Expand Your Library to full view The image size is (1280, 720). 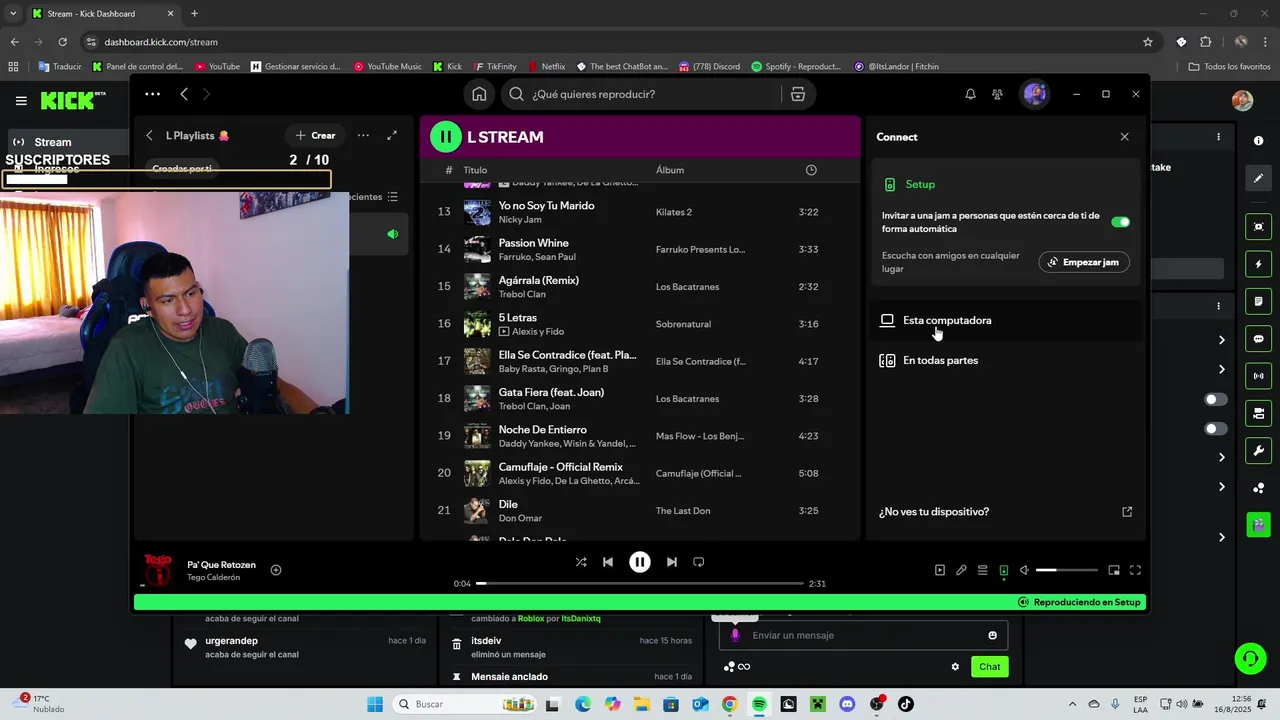tap(392, 135)
